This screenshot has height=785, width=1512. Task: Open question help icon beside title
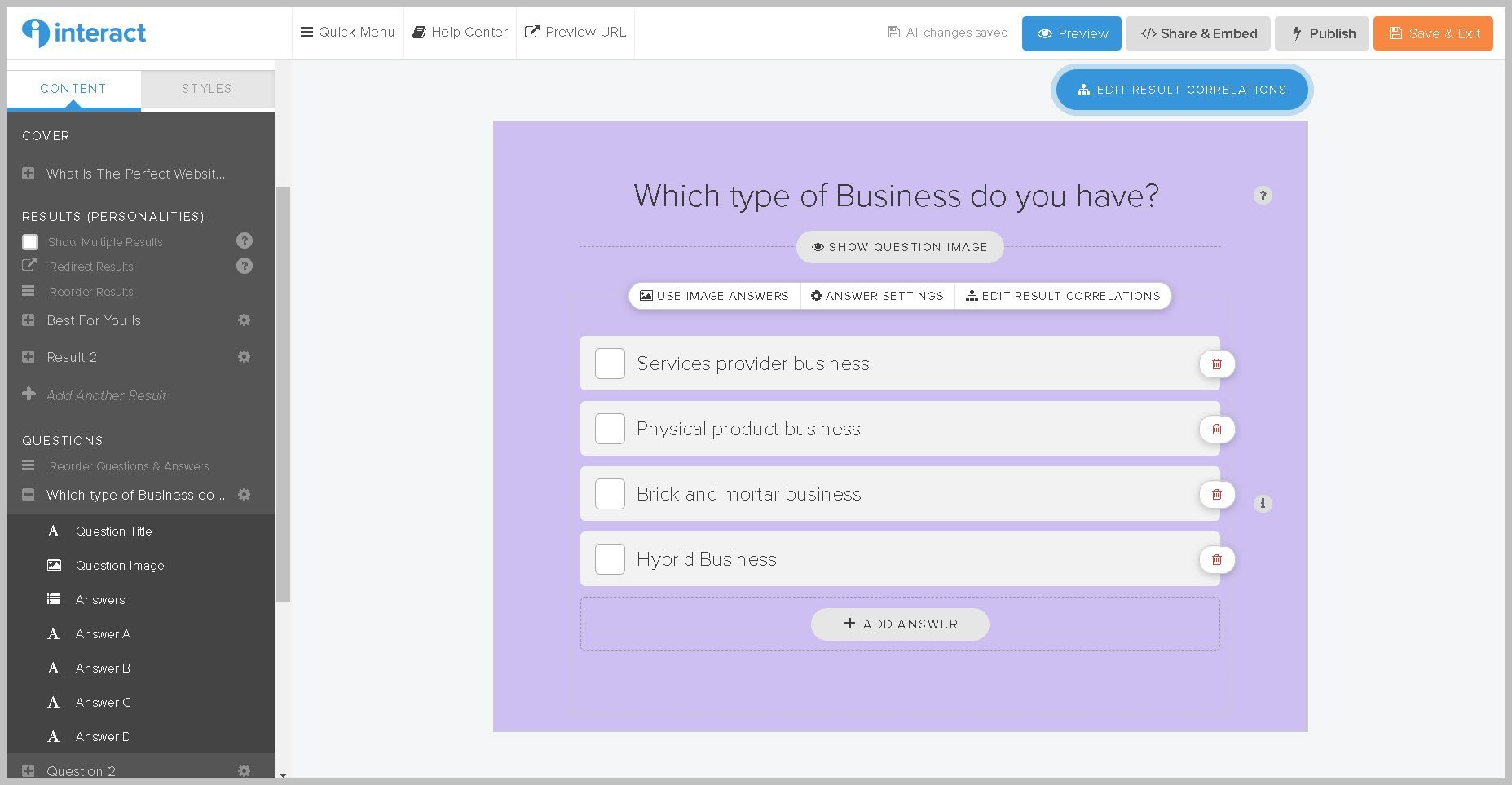[x=1263, y=196]
